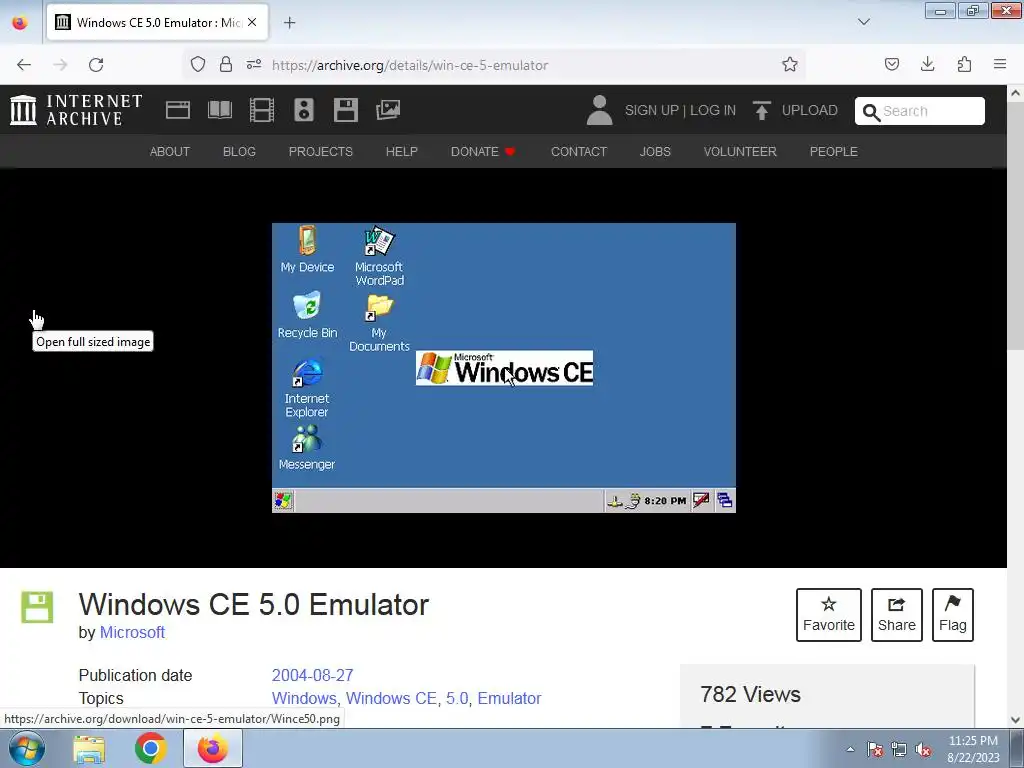Open the tracking protection shield icon
This screenshot has height=768, width=1024.
[x=198, y=65]
